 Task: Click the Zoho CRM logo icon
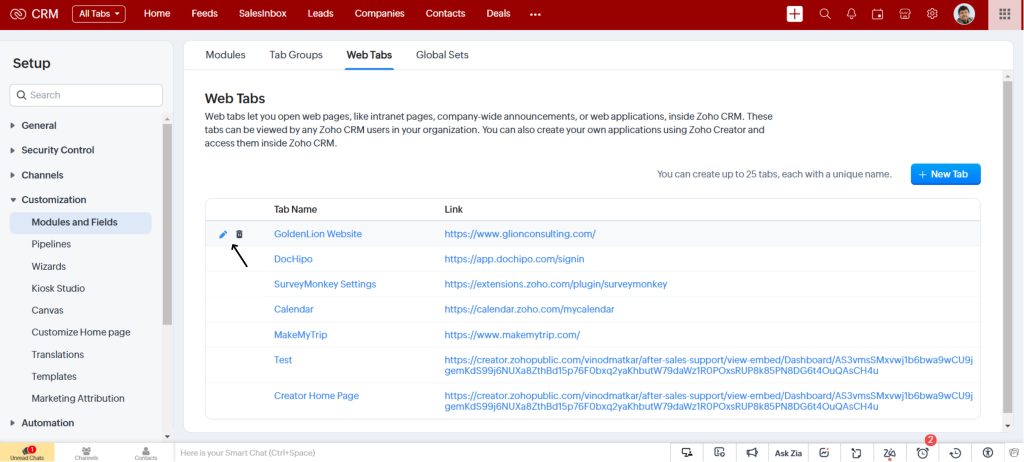point(18,14)
